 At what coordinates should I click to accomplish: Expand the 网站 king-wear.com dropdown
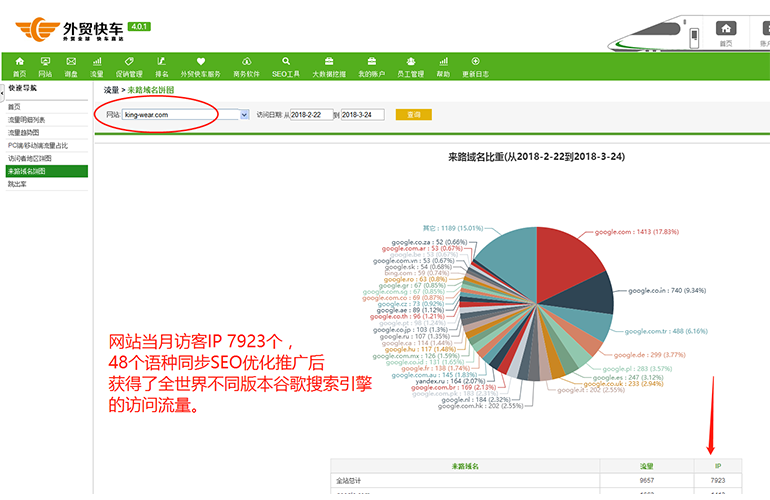pos(244,115)
